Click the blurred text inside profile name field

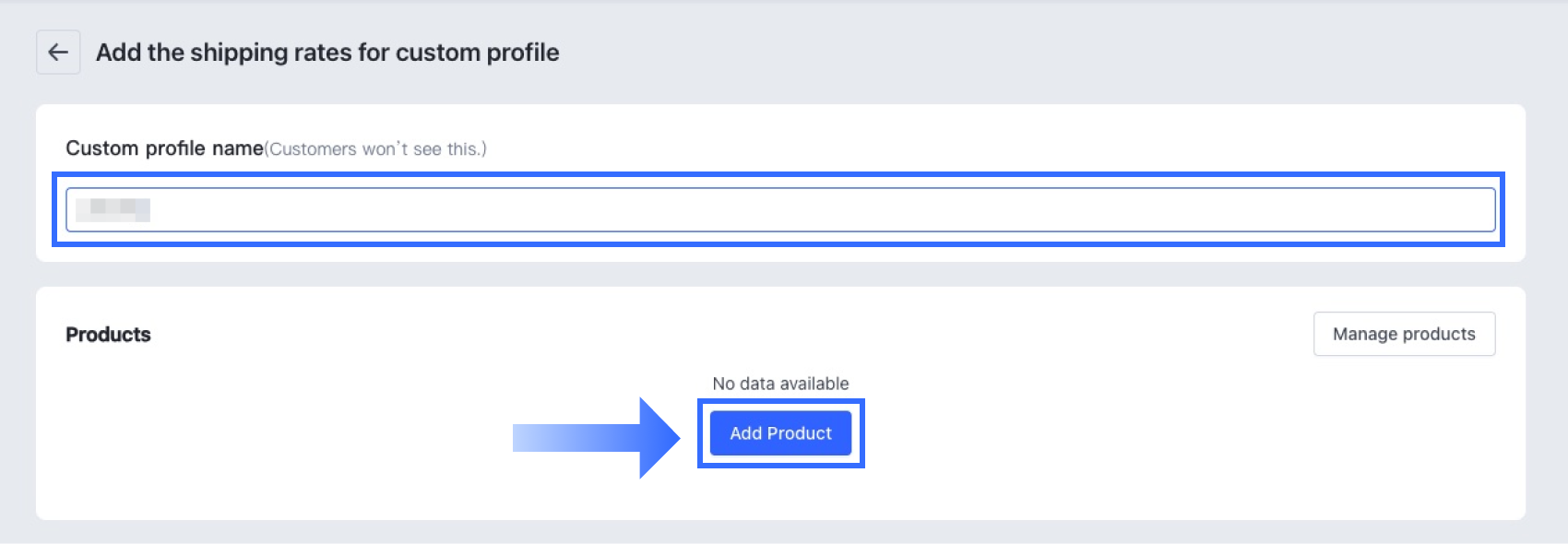coord(113,209)
